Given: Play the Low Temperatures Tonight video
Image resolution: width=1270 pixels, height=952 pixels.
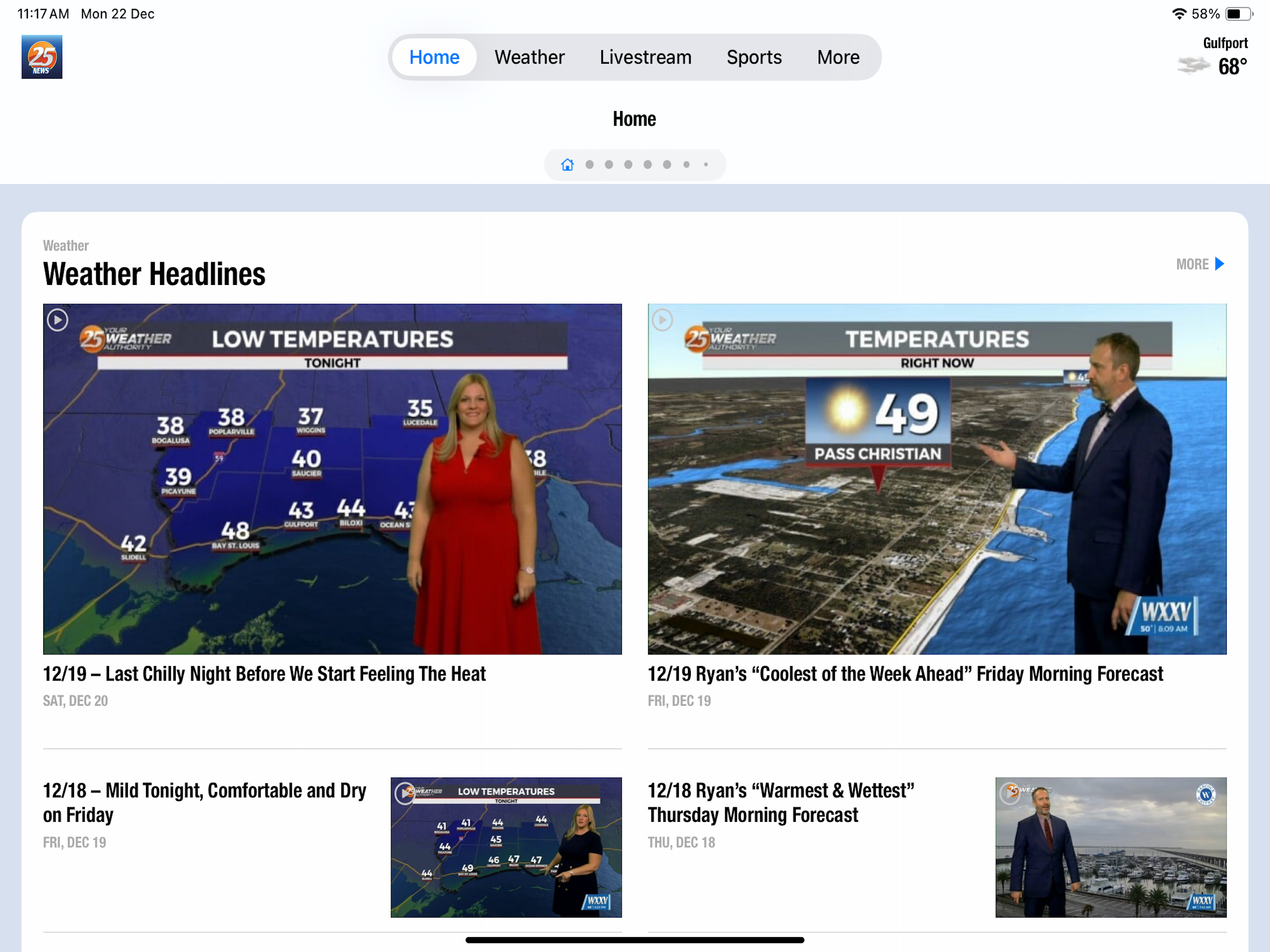Looking at the screenshot, I should (x=58, y=320).
